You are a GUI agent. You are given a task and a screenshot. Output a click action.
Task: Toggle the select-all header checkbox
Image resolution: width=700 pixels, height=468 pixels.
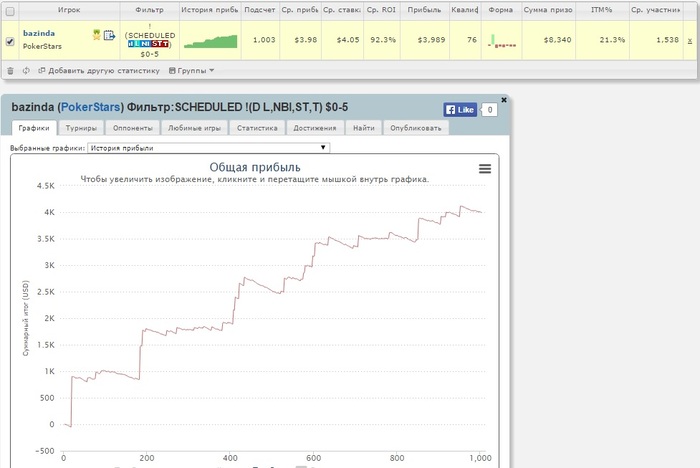point(10,11)
